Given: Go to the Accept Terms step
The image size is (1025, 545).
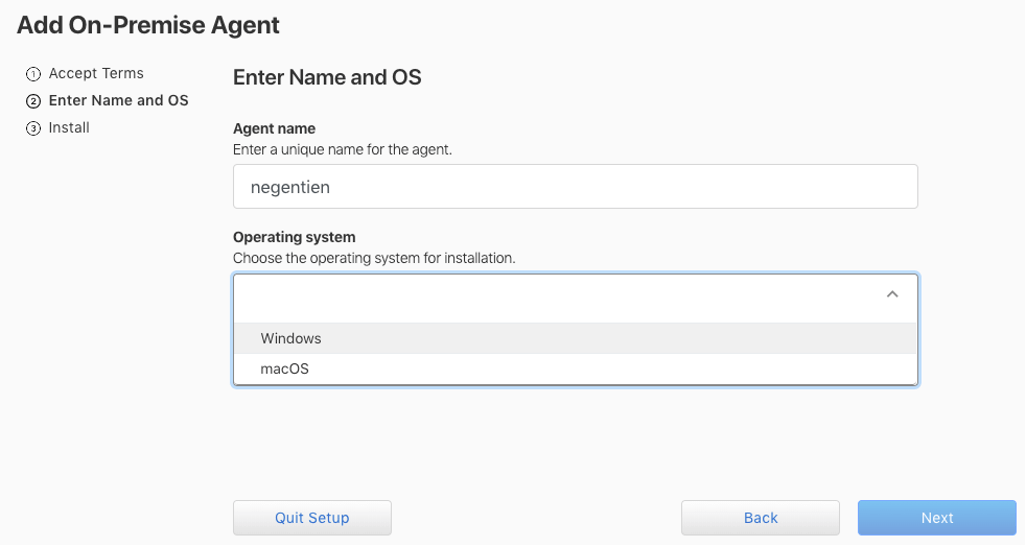Looking at the screenshot, I should click(96, 74).
